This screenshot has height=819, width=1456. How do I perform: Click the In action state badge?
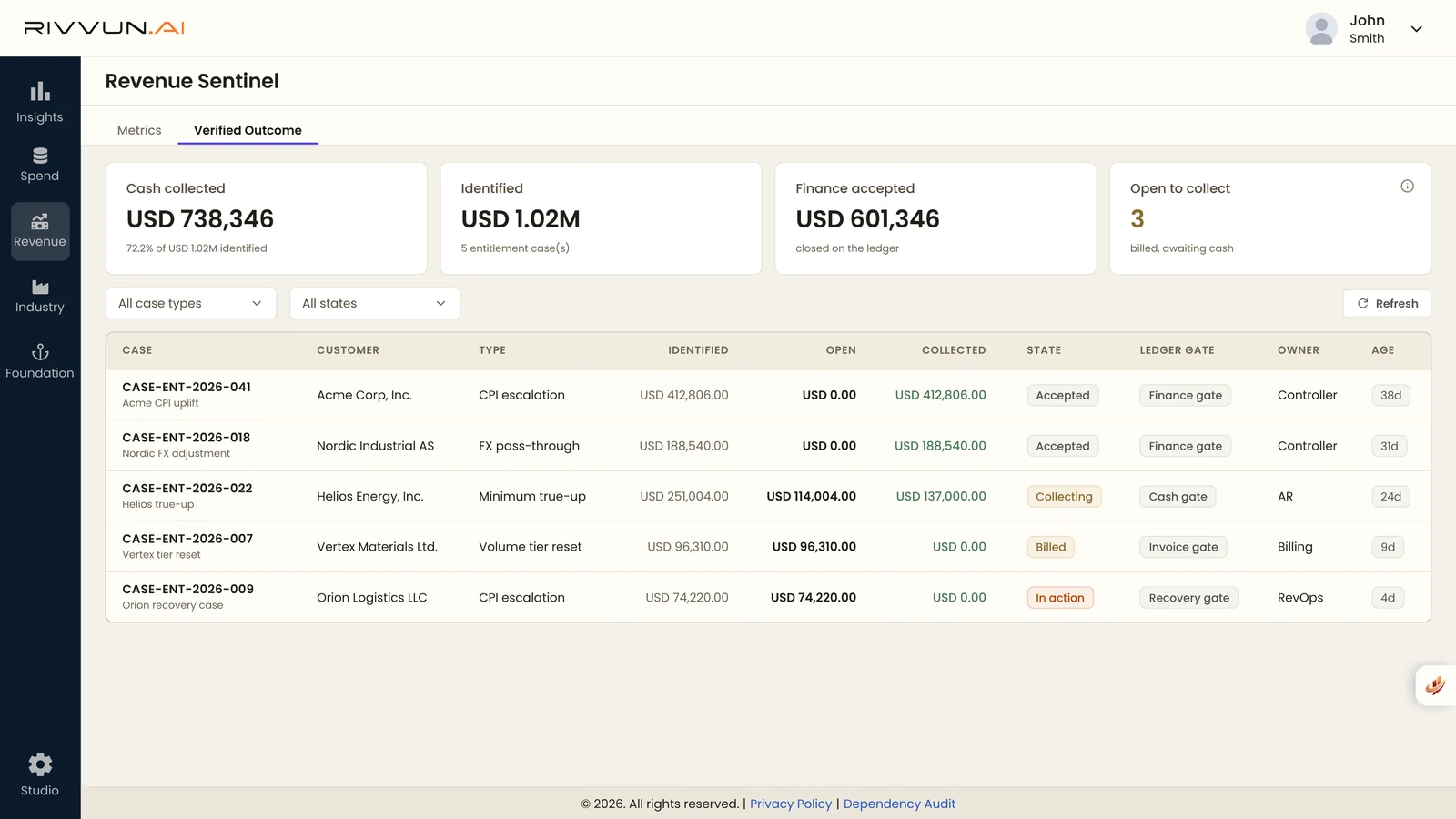pyautogui.click(x=1060, y=598)
